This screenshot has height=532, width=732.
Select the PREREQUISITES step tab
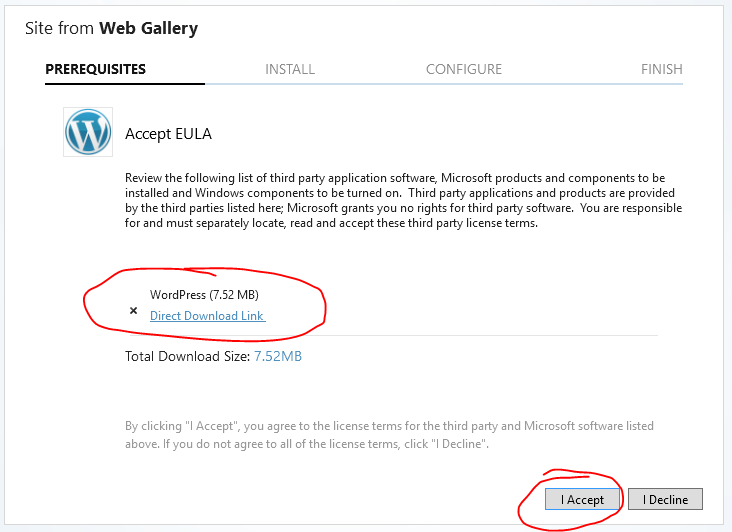96,69
